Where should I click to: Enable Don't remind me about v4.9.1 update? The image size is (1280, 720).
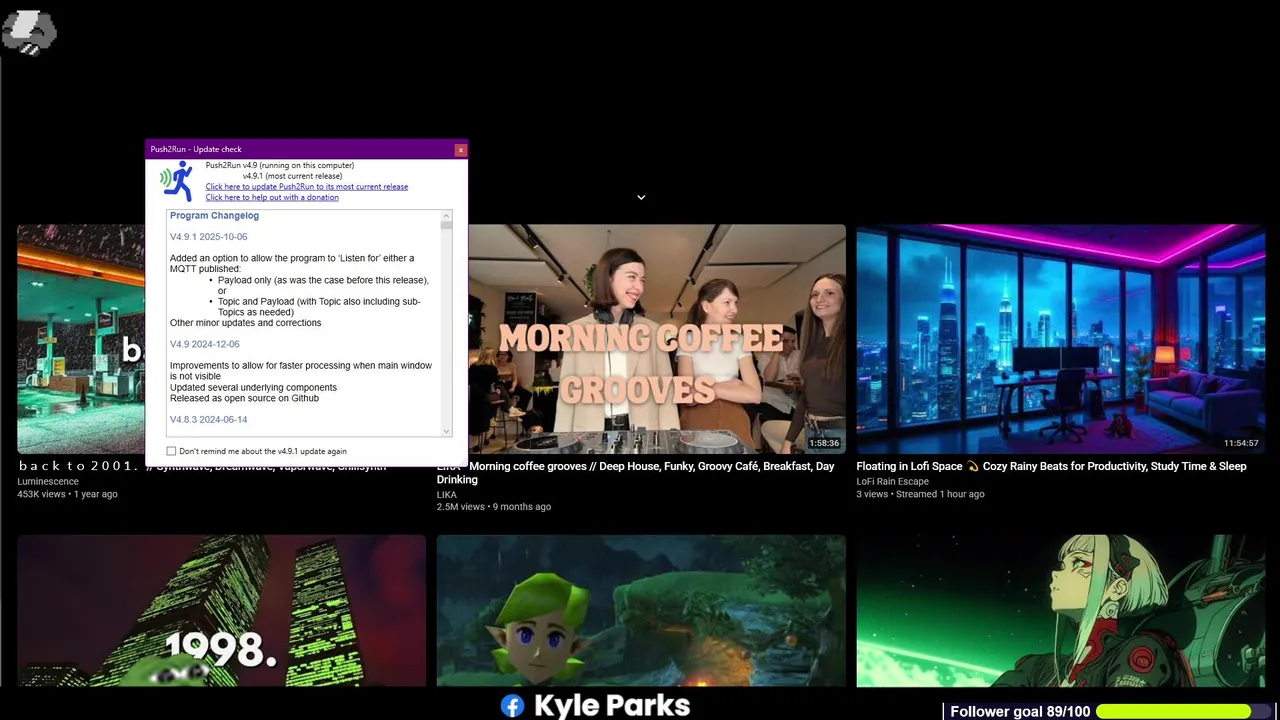coord(171,451)
